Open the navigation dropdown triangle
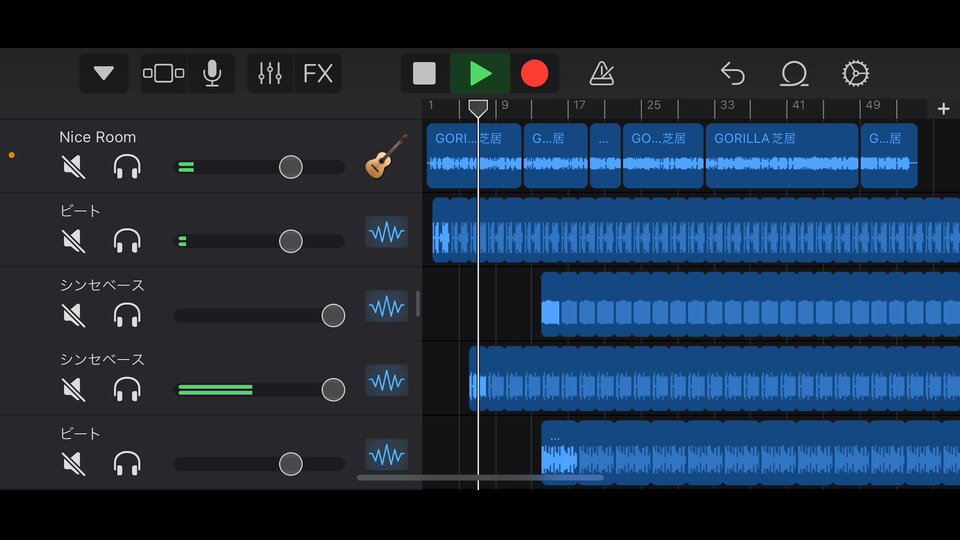Screen dimensions: 960x540 (104, 74)
